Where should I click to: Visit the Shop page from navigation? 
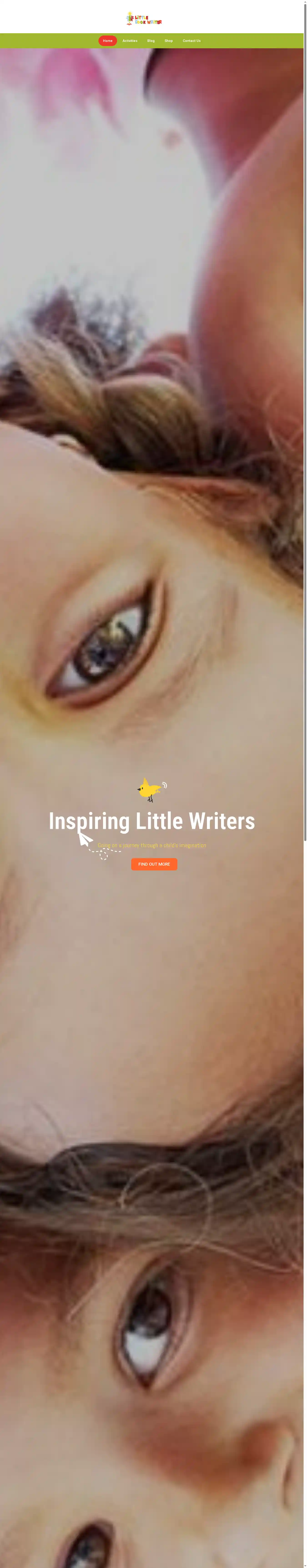tap(168, 41)
